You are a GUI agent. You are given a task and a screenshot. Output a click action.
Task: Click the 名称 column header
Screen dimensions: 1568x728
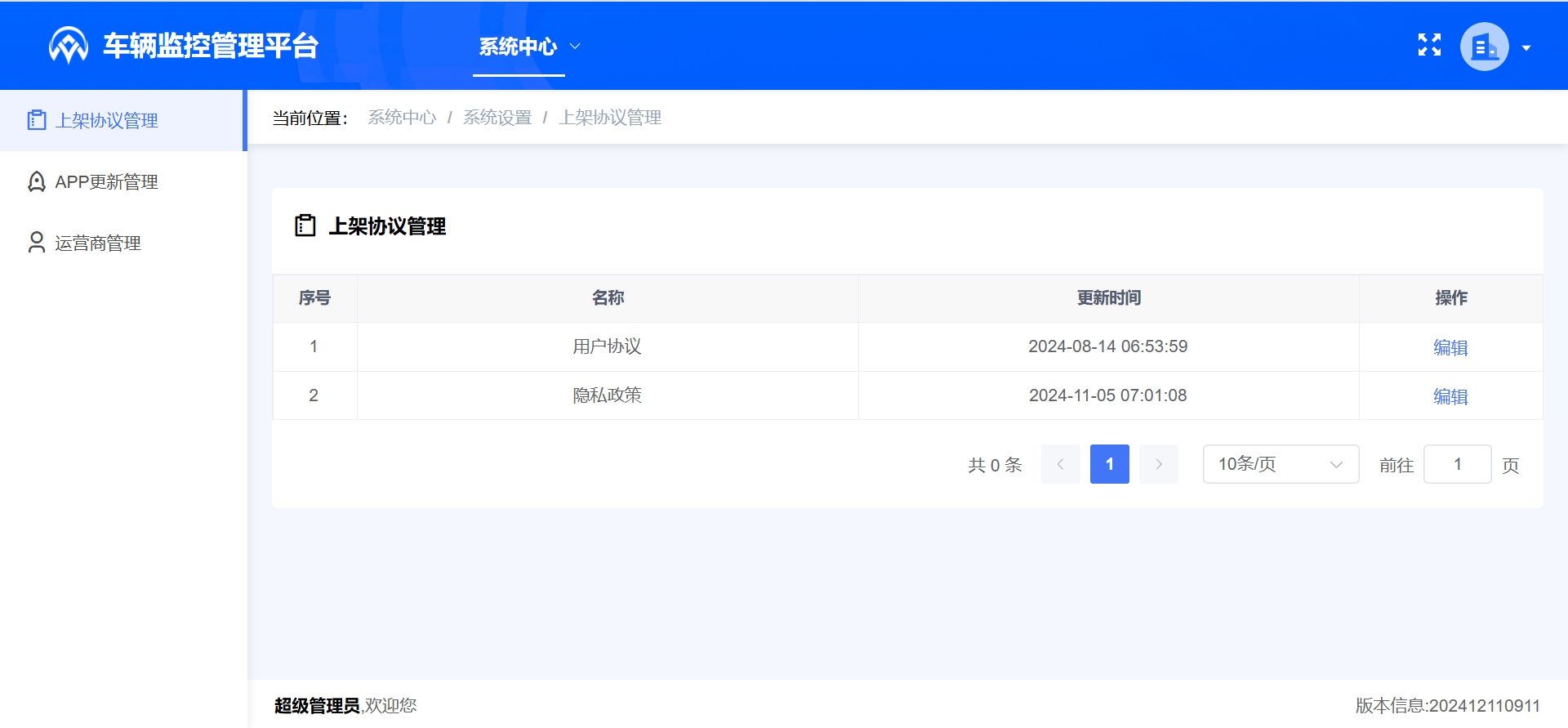(608, 298)
